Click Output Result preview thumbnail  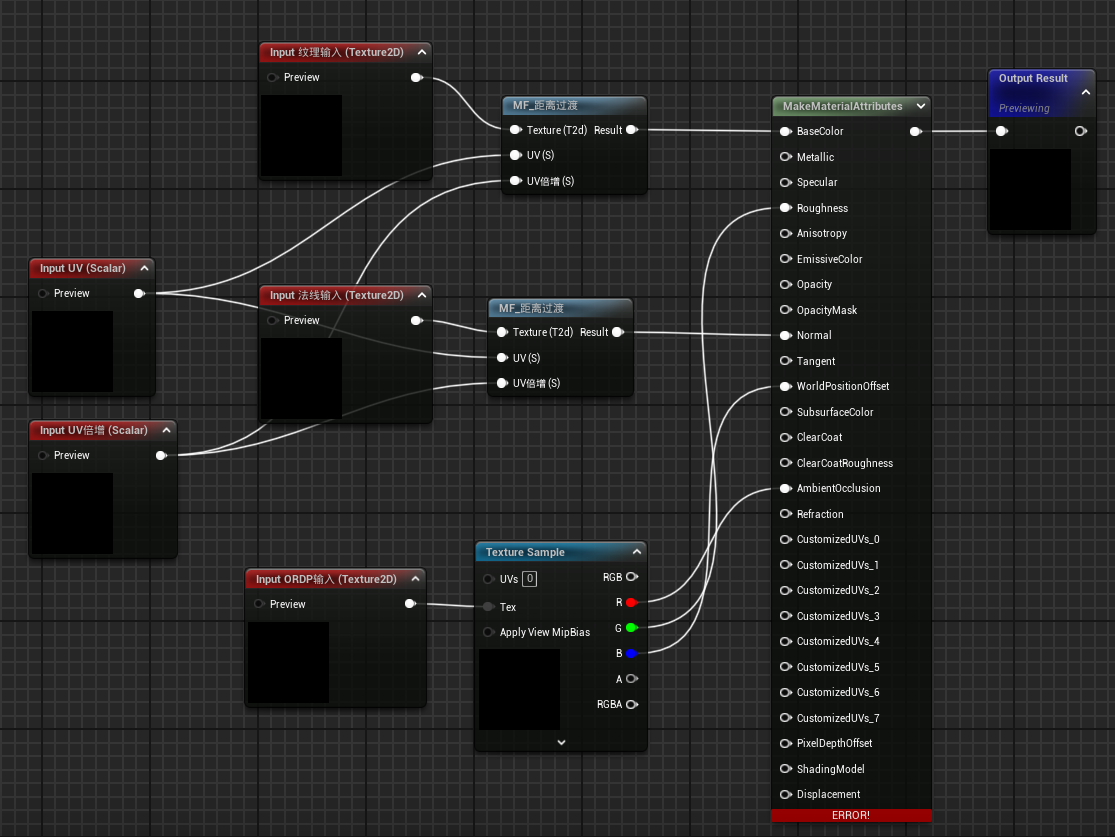[x=1030, y=189]
